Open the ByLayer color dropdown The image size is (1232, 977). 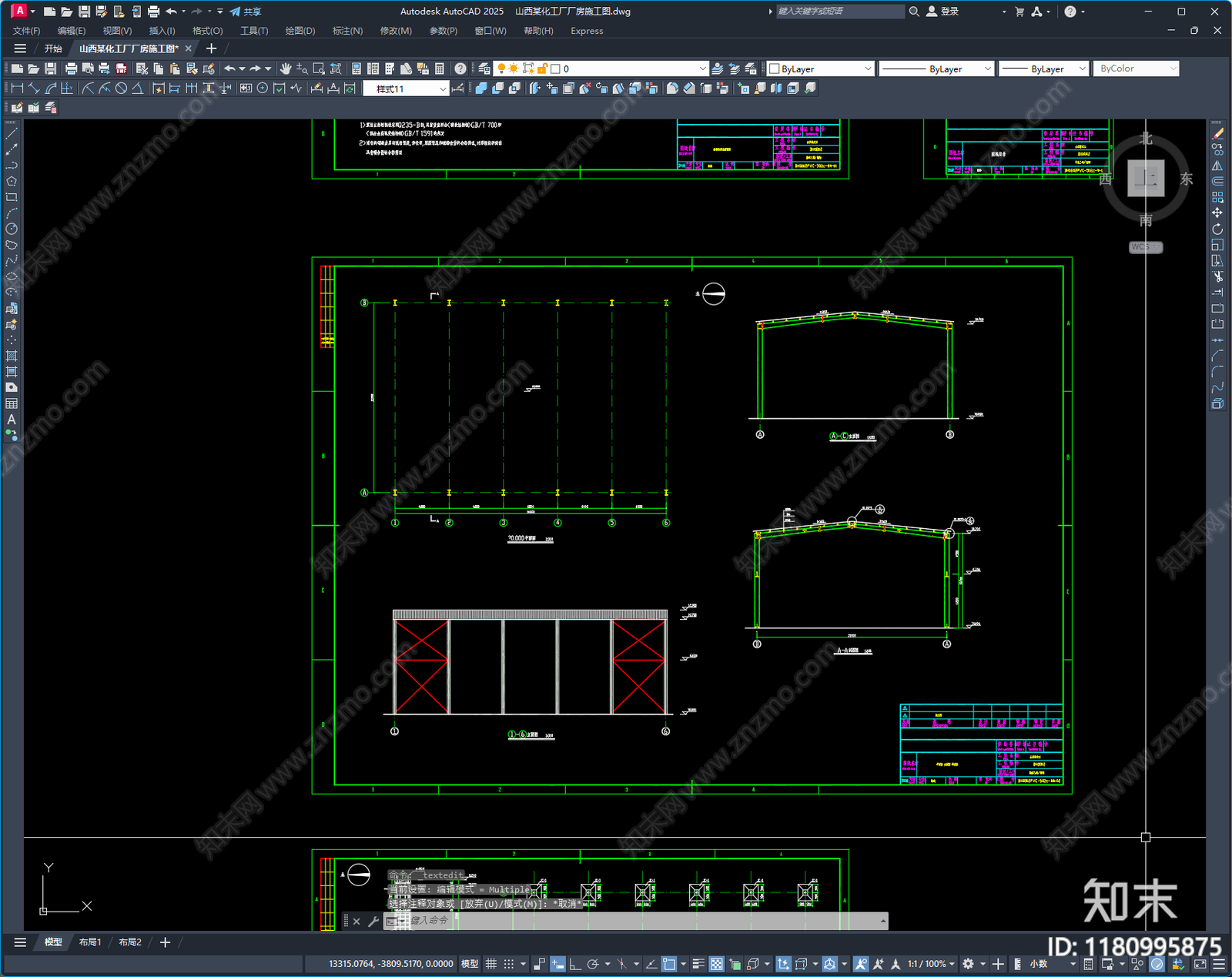pyautogui.click(x=821, y=69)
